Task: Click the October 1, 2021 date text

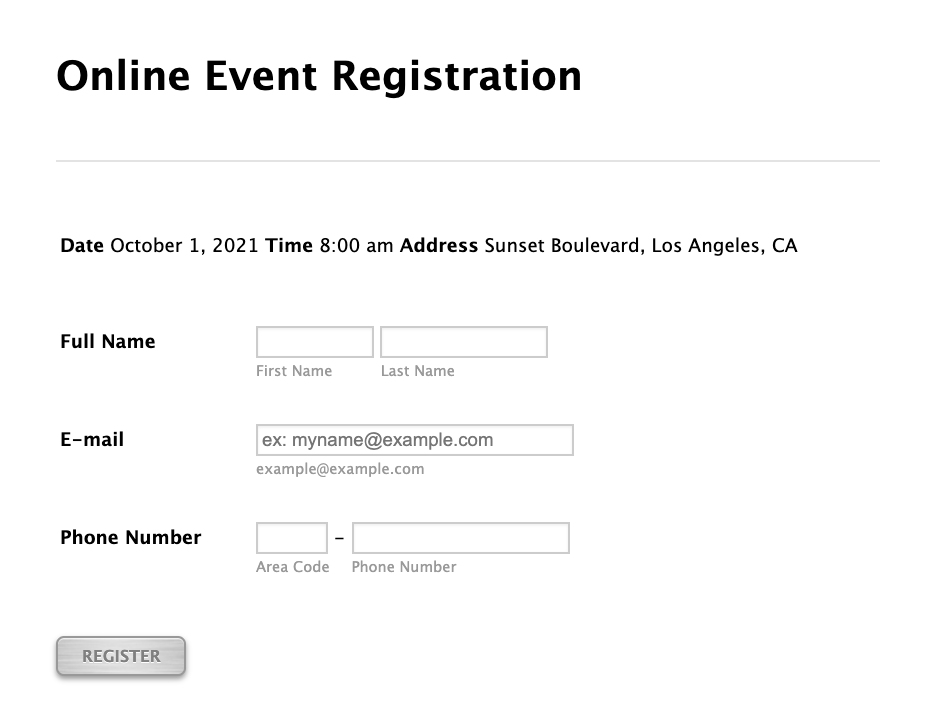Action: (x=185, y=246)
